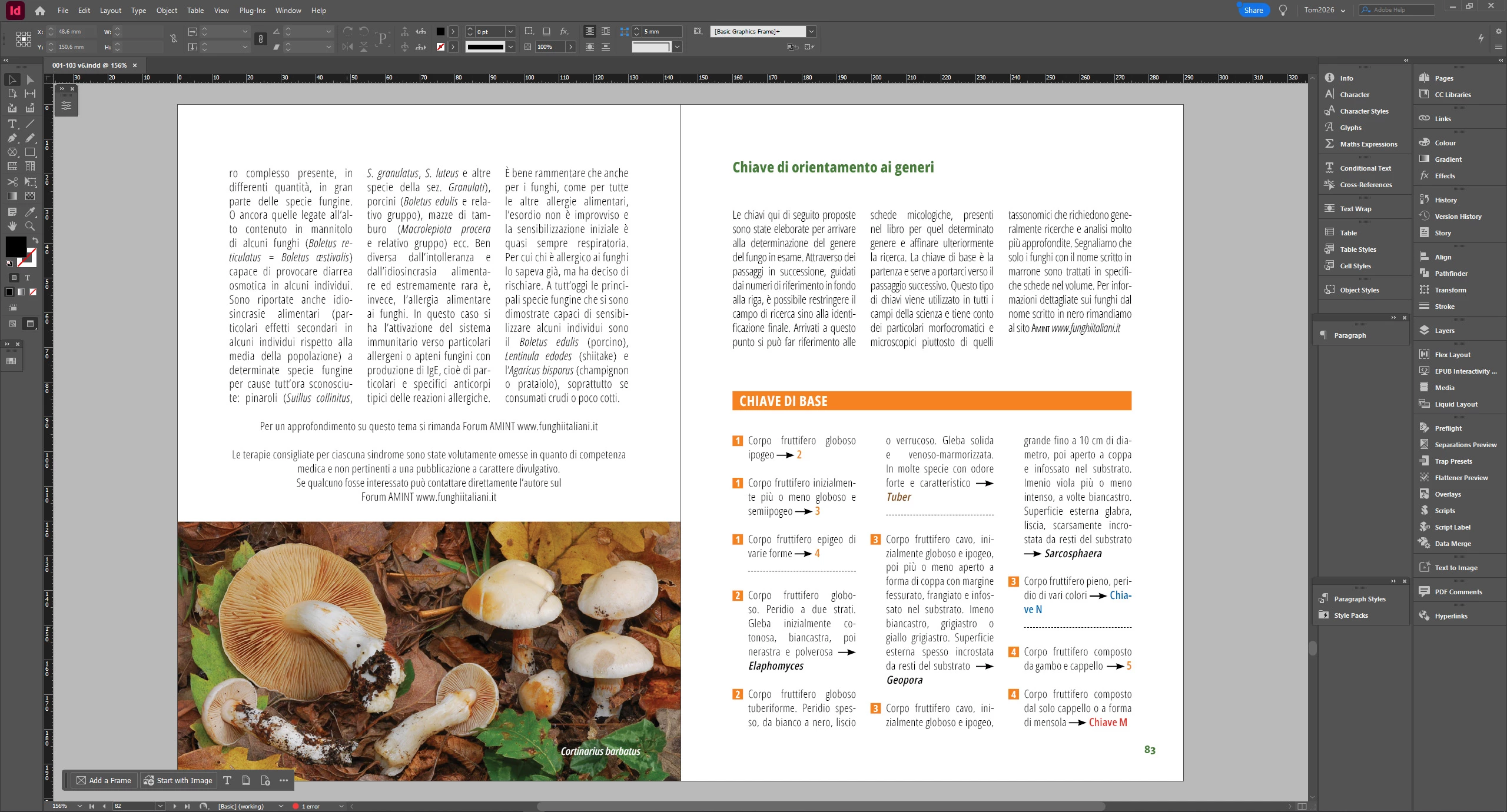Pick the Pen tool
The height and width of the screenshot is (812, 1507).
click(12, 138)
